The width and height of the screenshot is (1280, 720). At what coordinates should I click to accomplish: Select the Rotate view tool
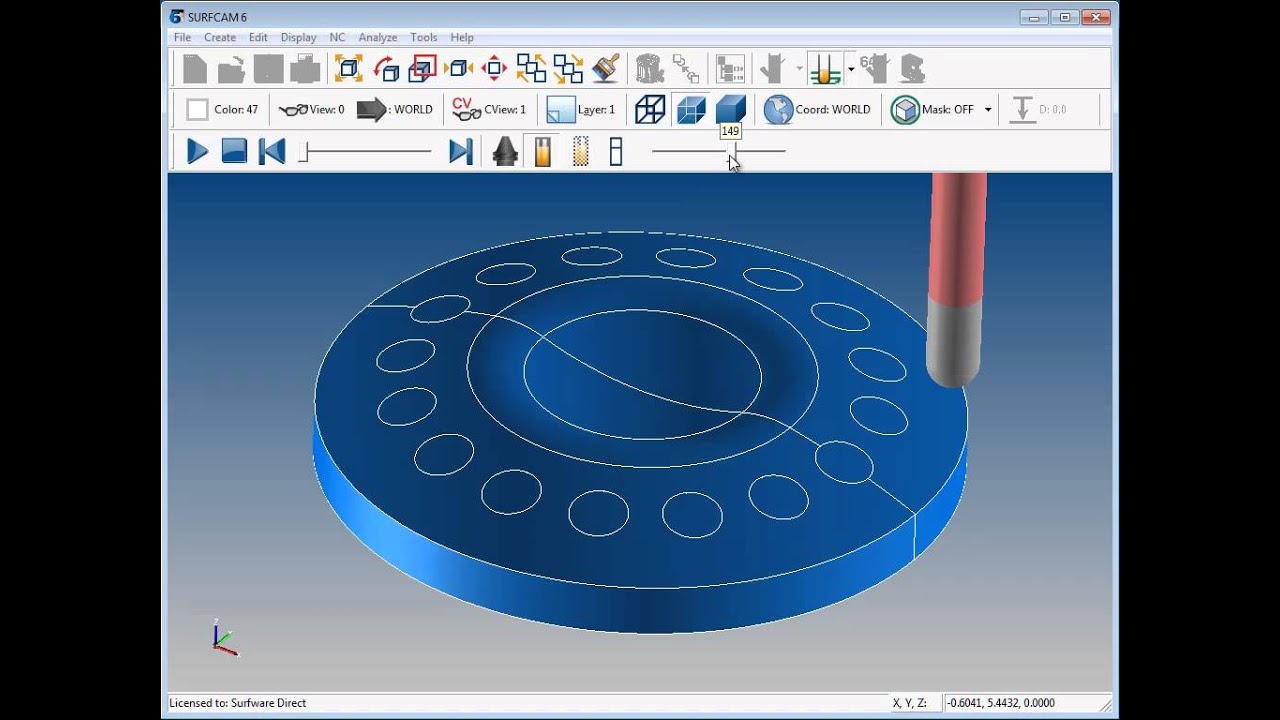pos(385,68)
